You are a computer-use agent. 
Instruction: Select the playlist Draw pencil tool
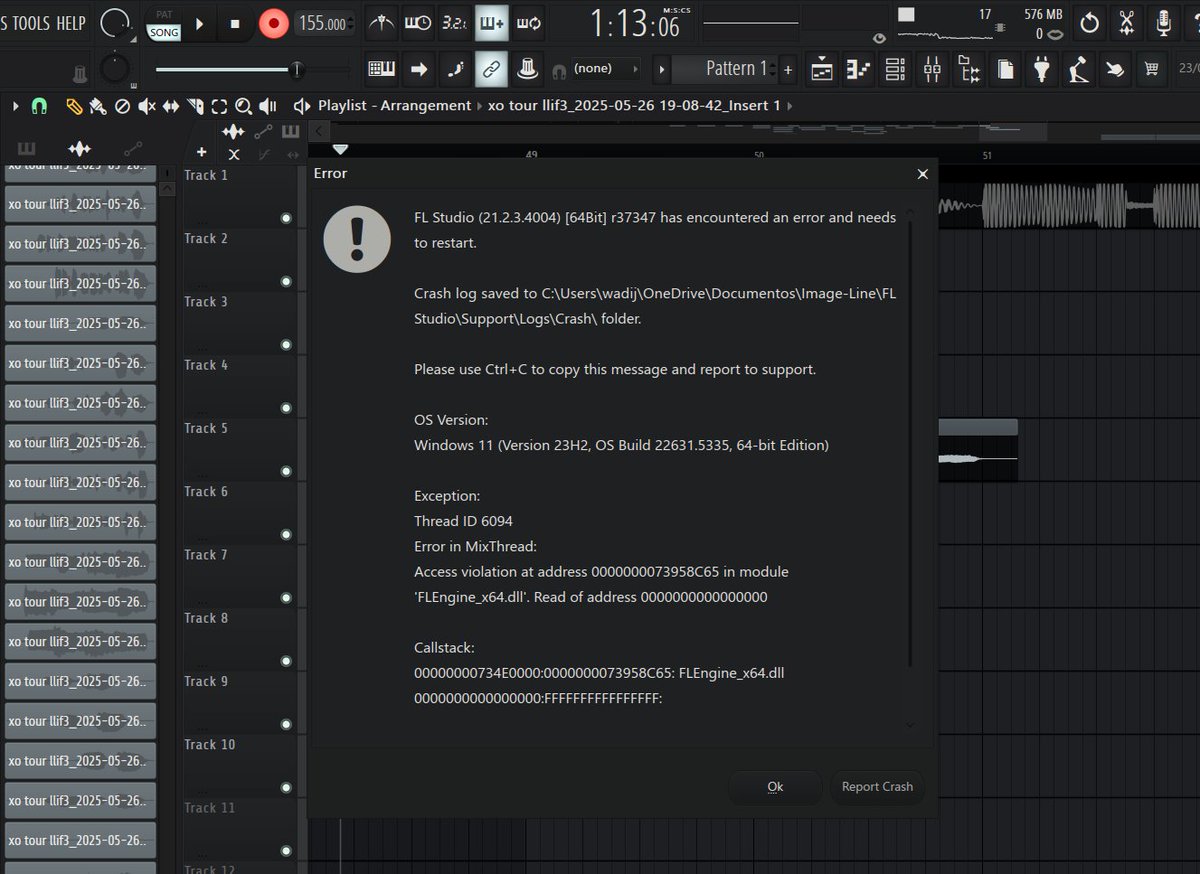point(74,105)
